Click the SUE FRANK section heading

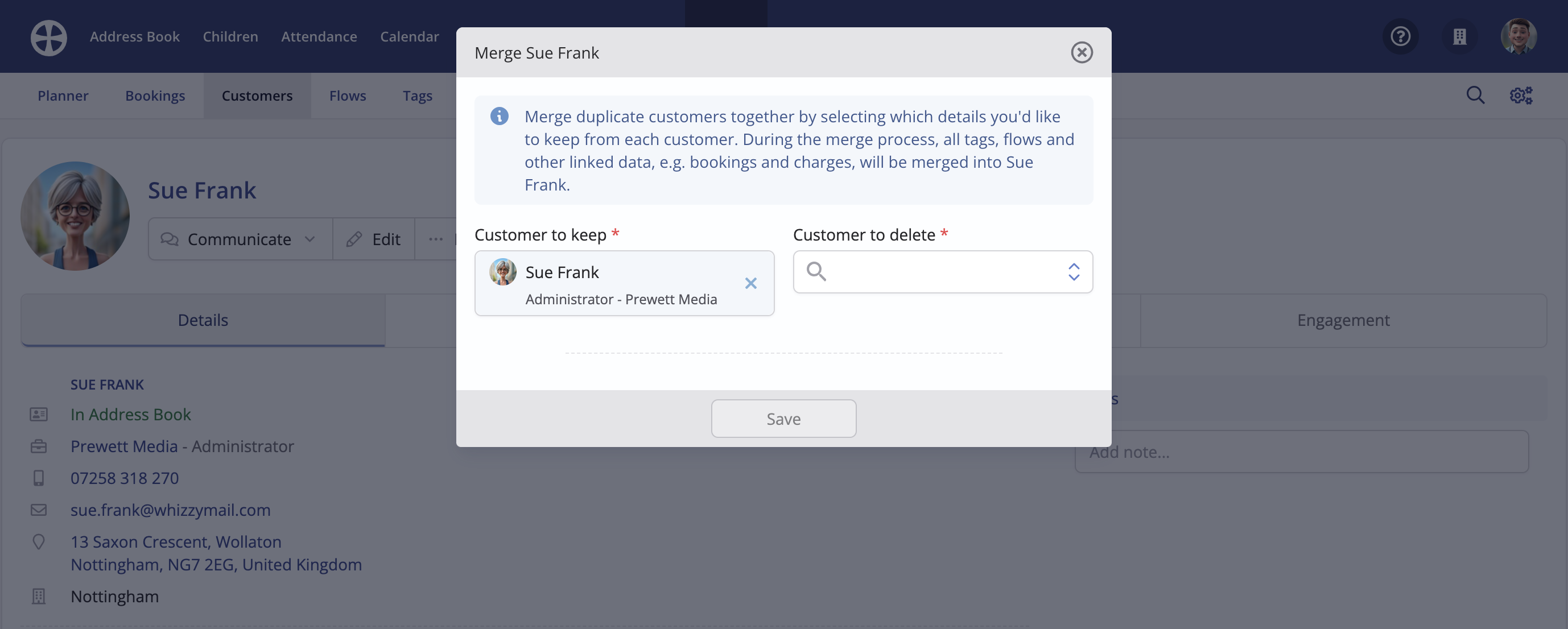click(x=107, y=384)
